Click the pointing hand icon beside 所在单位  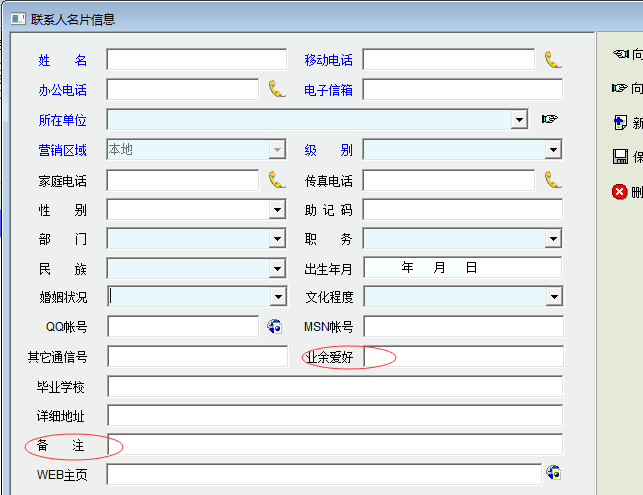click(x=549, y=119)
